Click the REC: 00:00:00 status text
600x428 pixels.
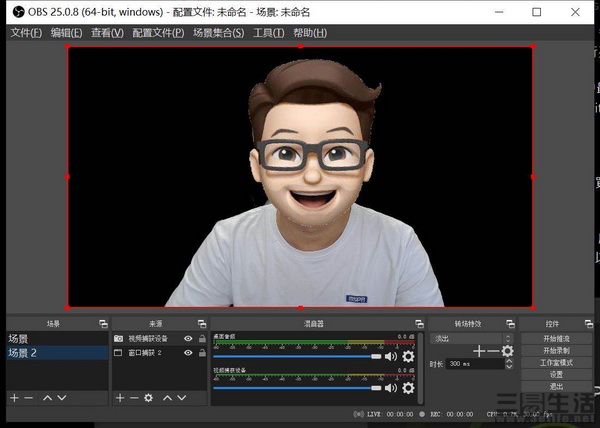tap(452, 414)
